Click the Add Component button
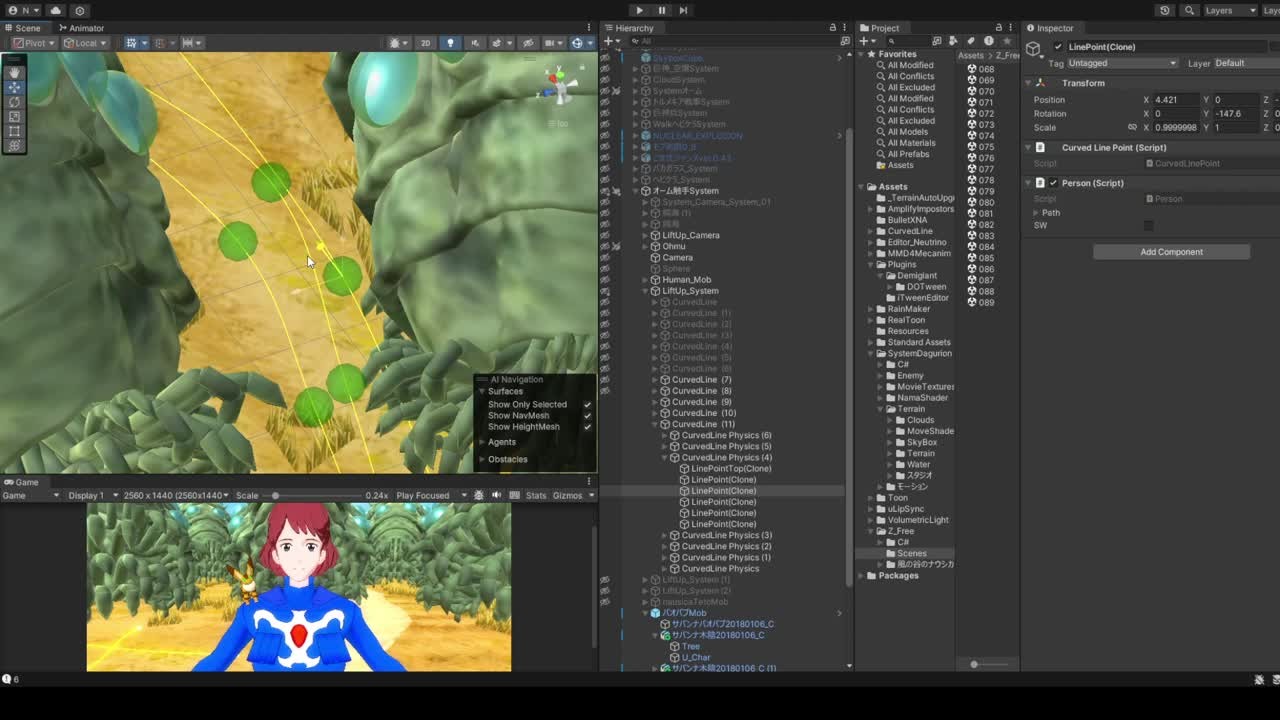This screenshot has height=720, width=1280. (x=1171, y=252)
